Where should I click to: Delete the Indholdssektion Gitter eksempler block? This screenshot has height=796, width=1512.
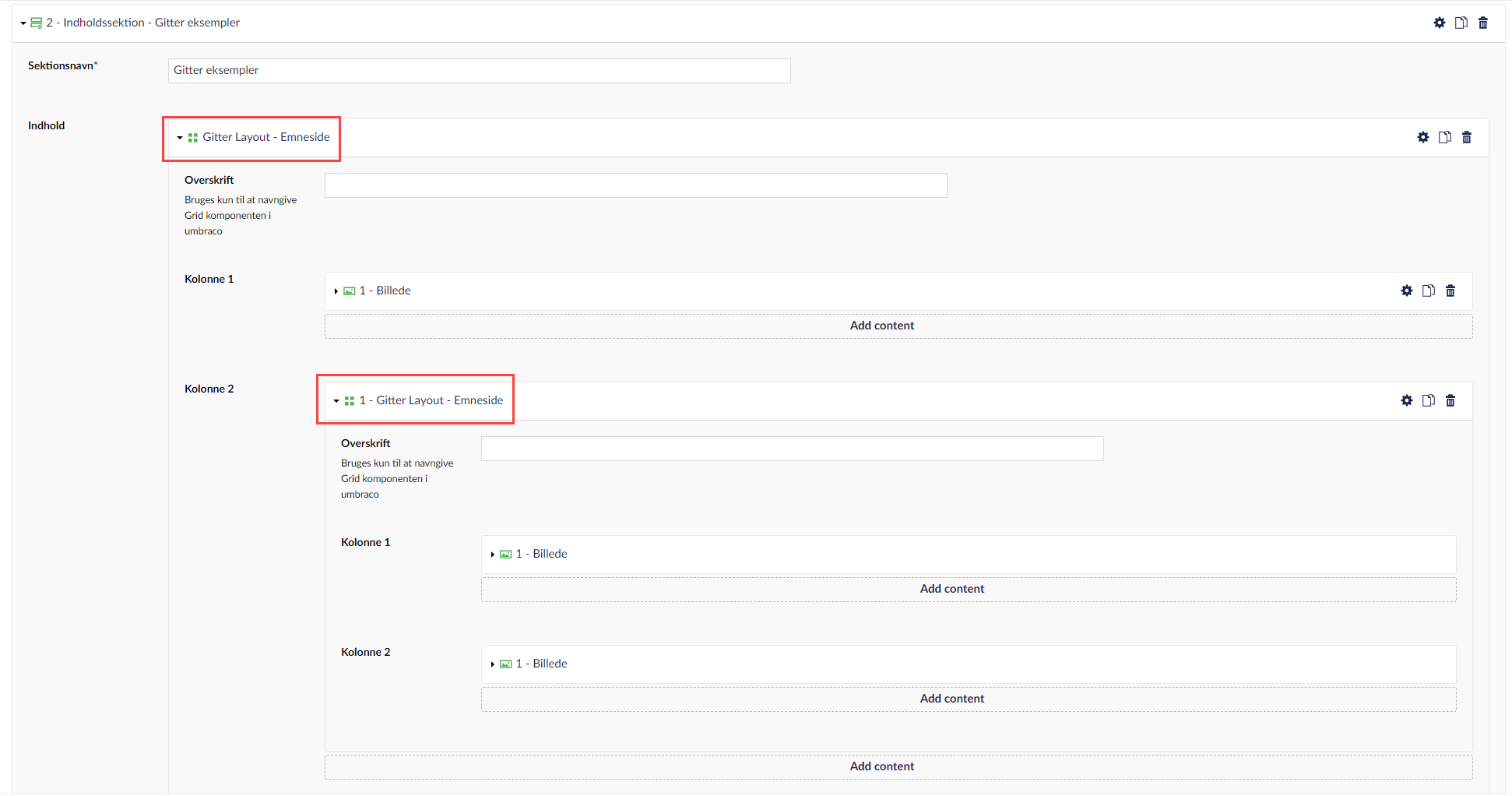[1482, 23]
